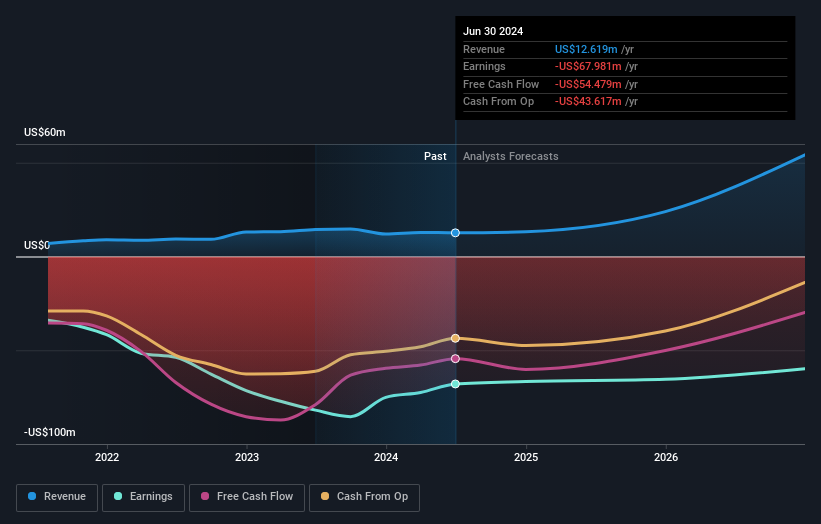
Task: Toggle the Earnings legend button
Action: [143, 497]
